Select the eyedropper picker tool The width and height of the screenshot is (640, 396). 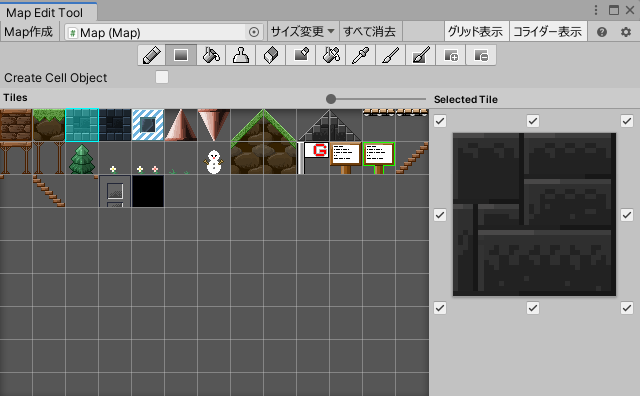pyautogui.click(x=361, y=55)
